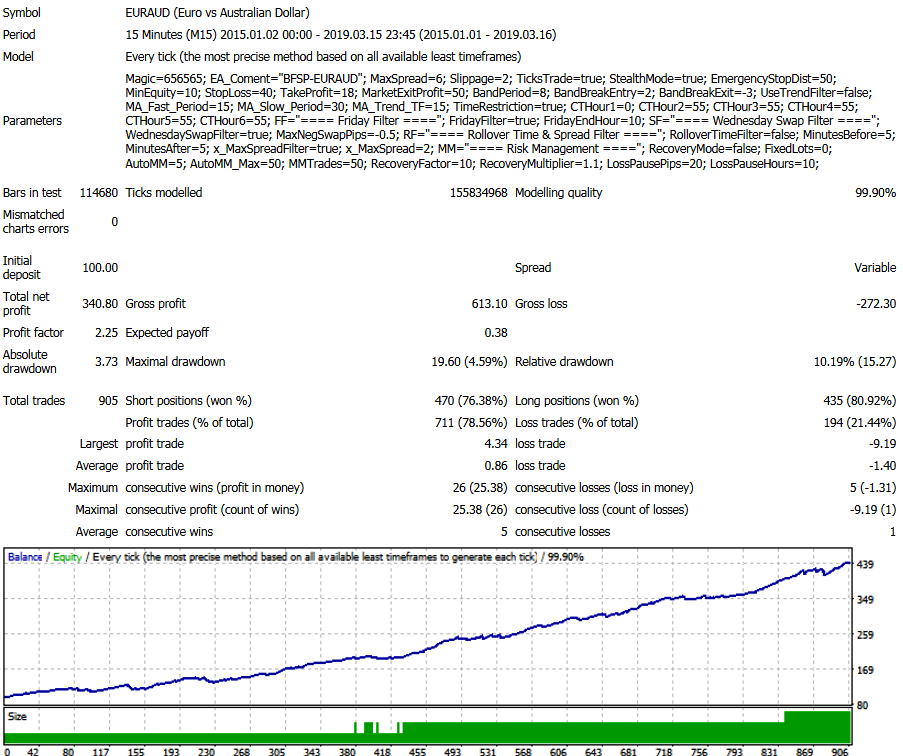Click the '455' trade number axis label
The height and width of the screenshot is (756, 903).
(x=418, y=751)
